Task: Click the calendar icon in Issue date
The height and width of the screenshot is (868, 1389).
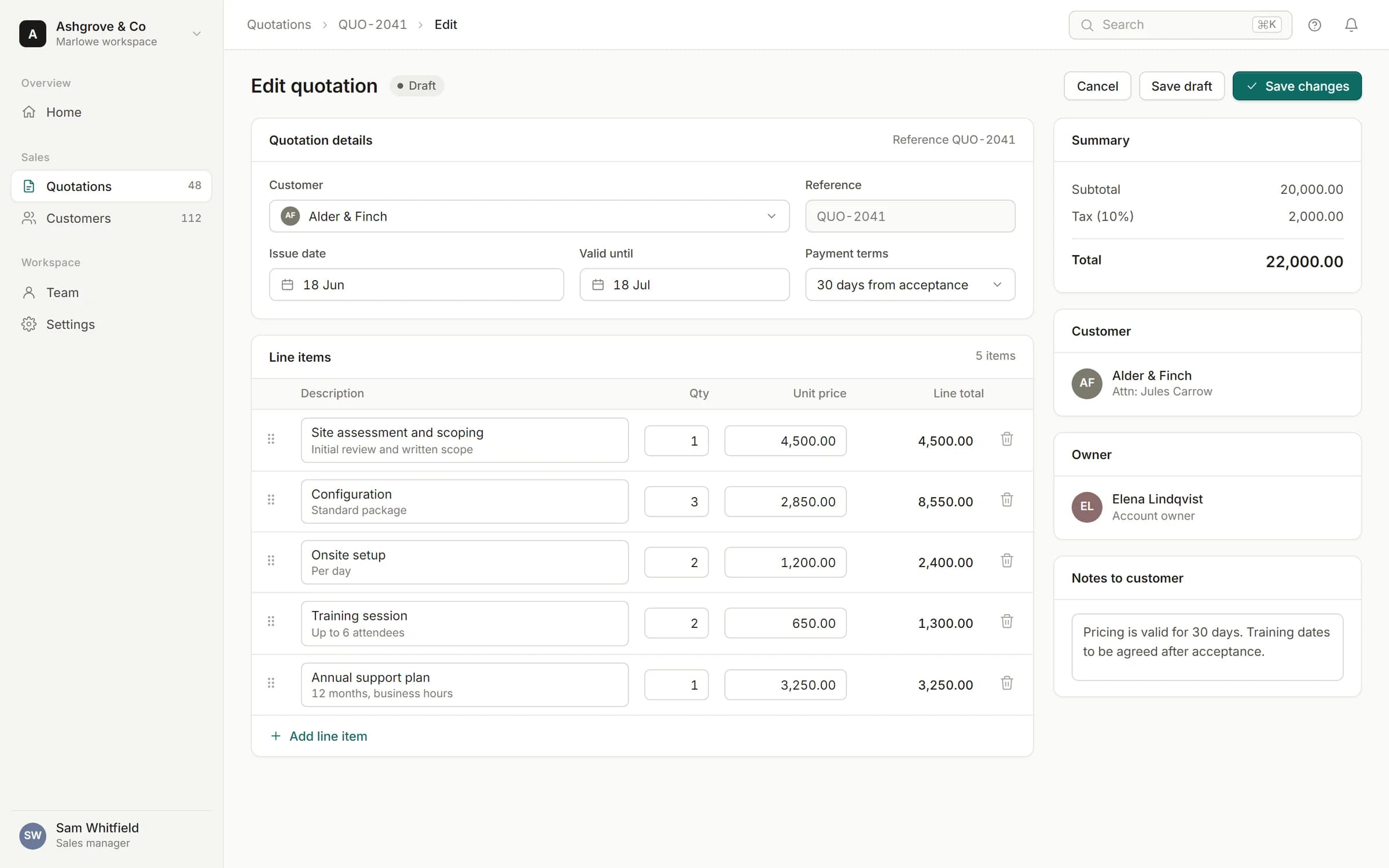Action: pos(287,285)
